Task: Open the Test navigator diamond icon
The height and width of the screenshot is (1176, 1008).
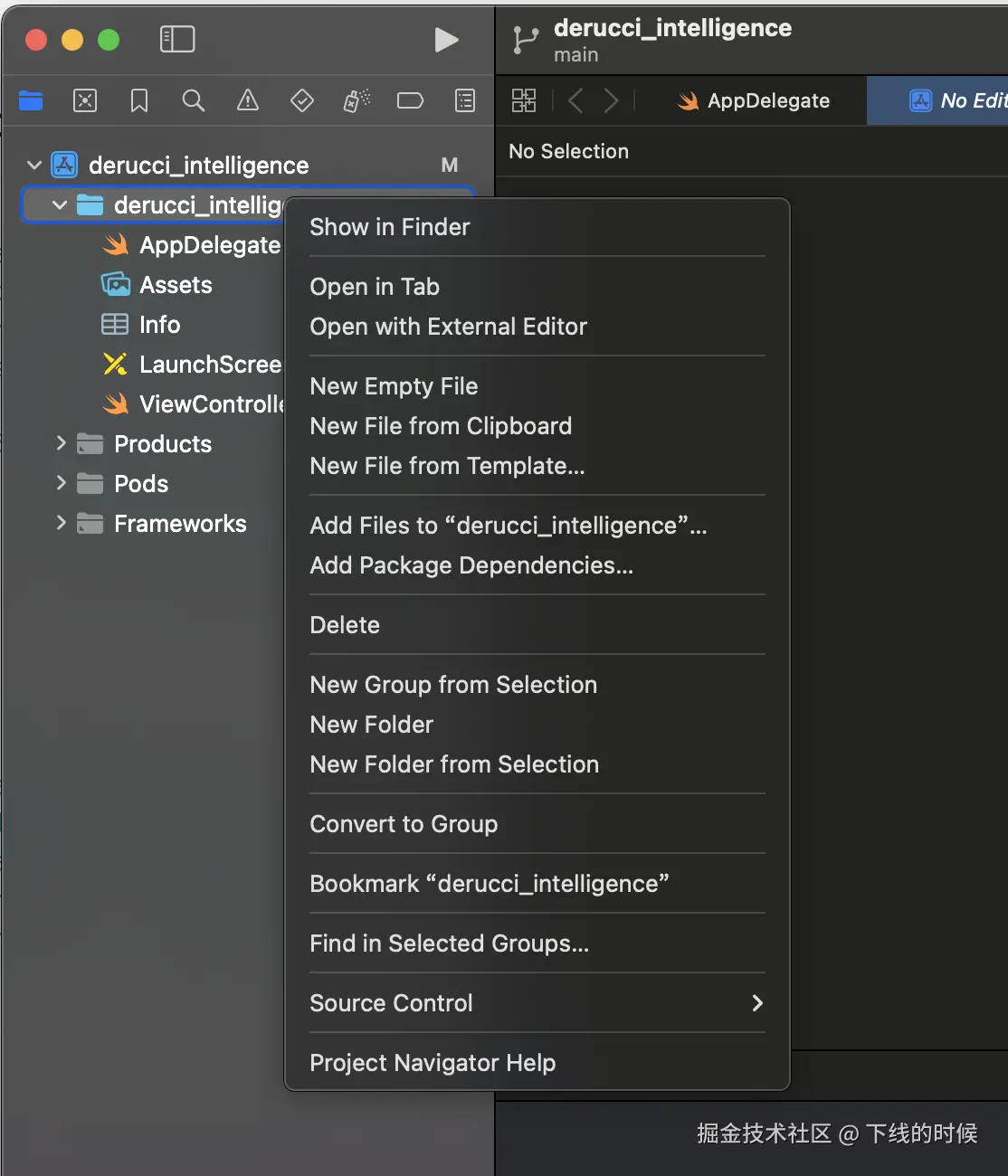Action: 301,100
